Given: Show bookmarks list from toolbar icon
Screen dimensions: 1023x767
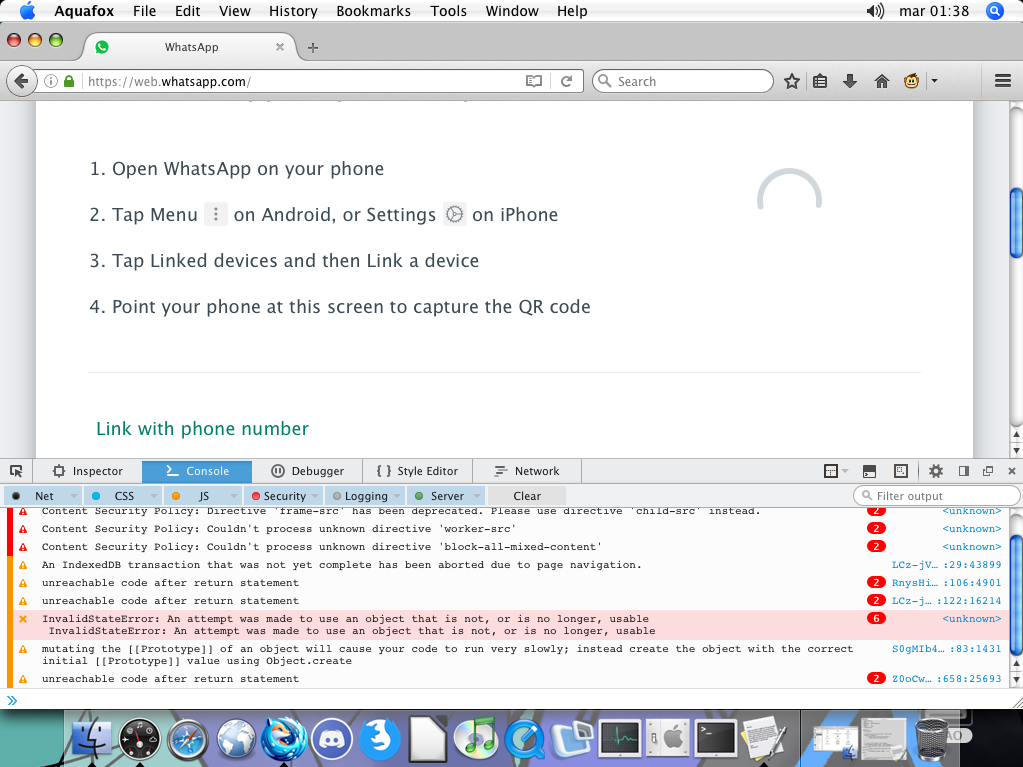Looking at the screenshot, I should coord(820,82).
